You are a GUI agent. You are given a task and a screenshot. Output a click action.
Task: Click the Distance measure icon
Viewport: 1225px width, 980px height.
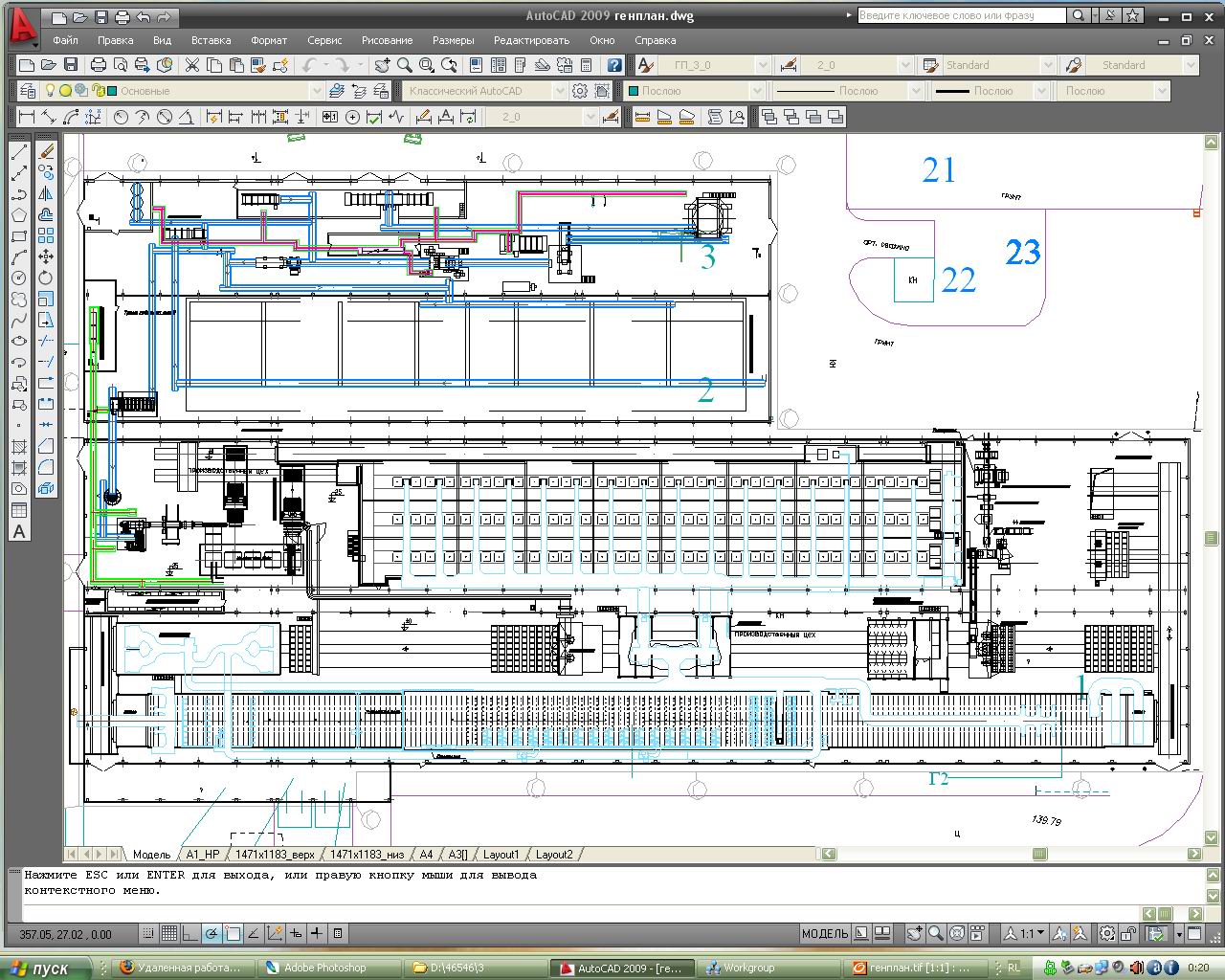pyautogui.click(x=642, y=117)
